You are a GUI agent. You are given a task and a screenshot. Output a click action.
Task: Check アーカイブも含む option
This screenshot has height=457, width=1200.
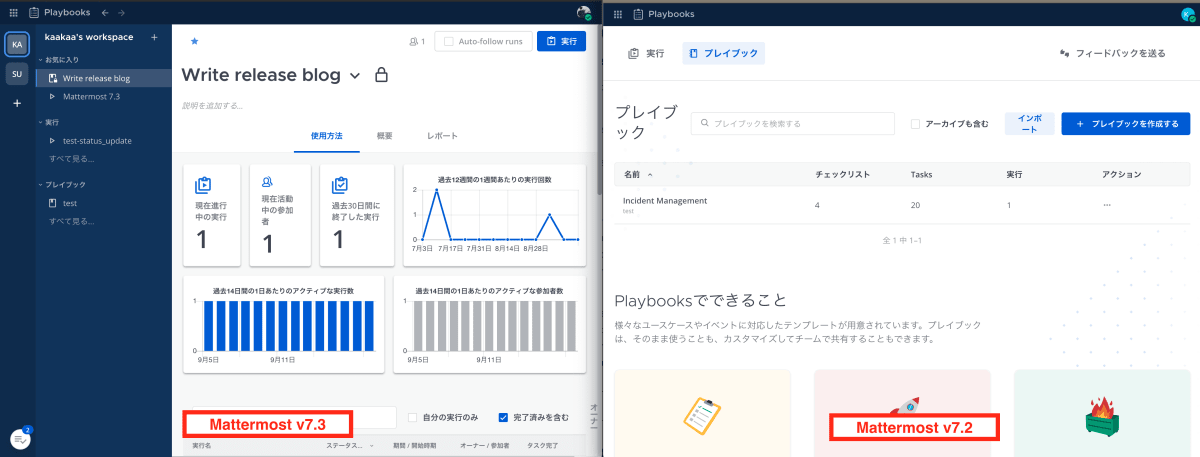[915, 124]
